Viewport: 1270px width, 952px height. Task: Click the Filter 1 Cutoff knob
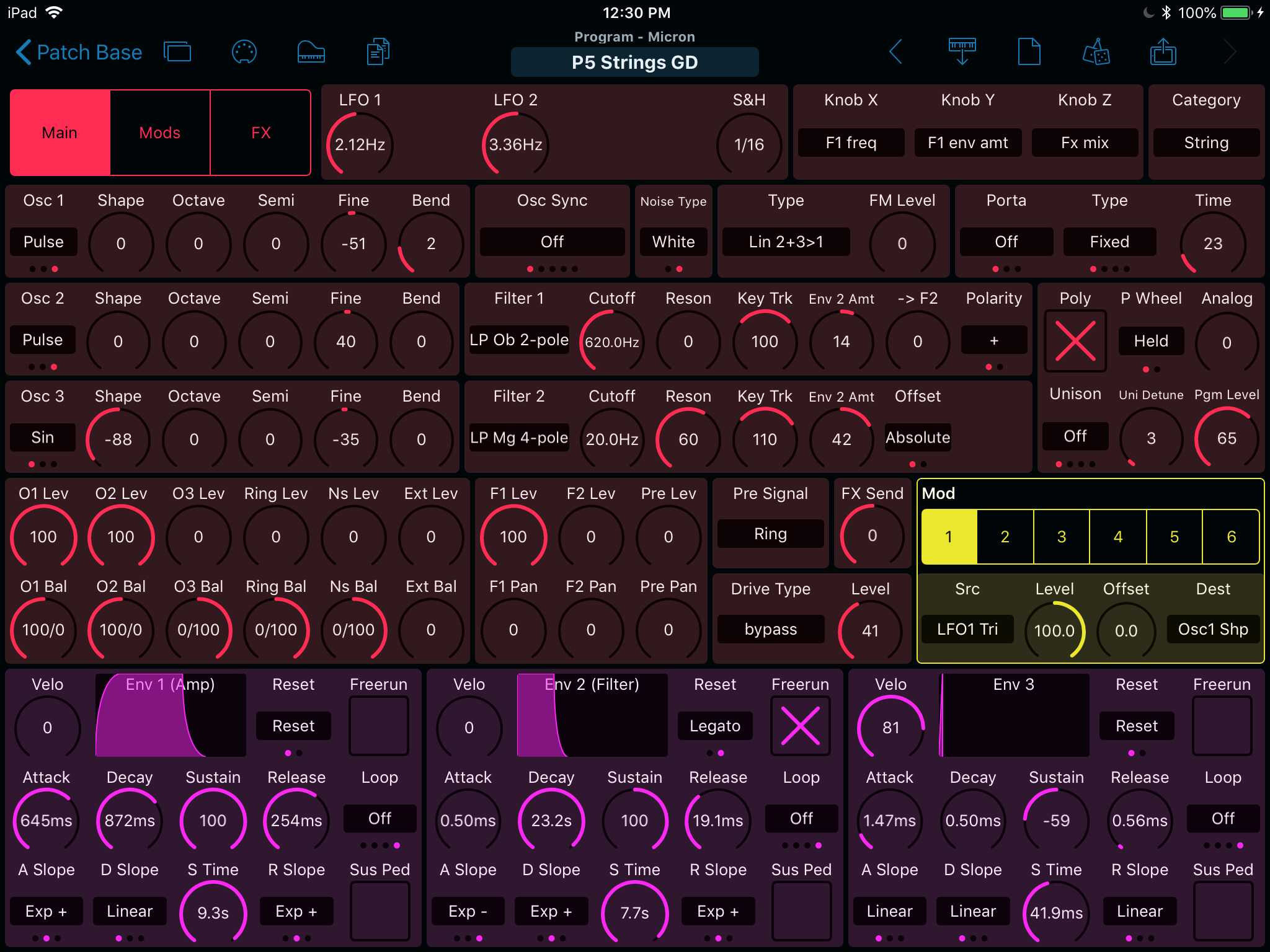pyautogui.click(x=611, y=342)
